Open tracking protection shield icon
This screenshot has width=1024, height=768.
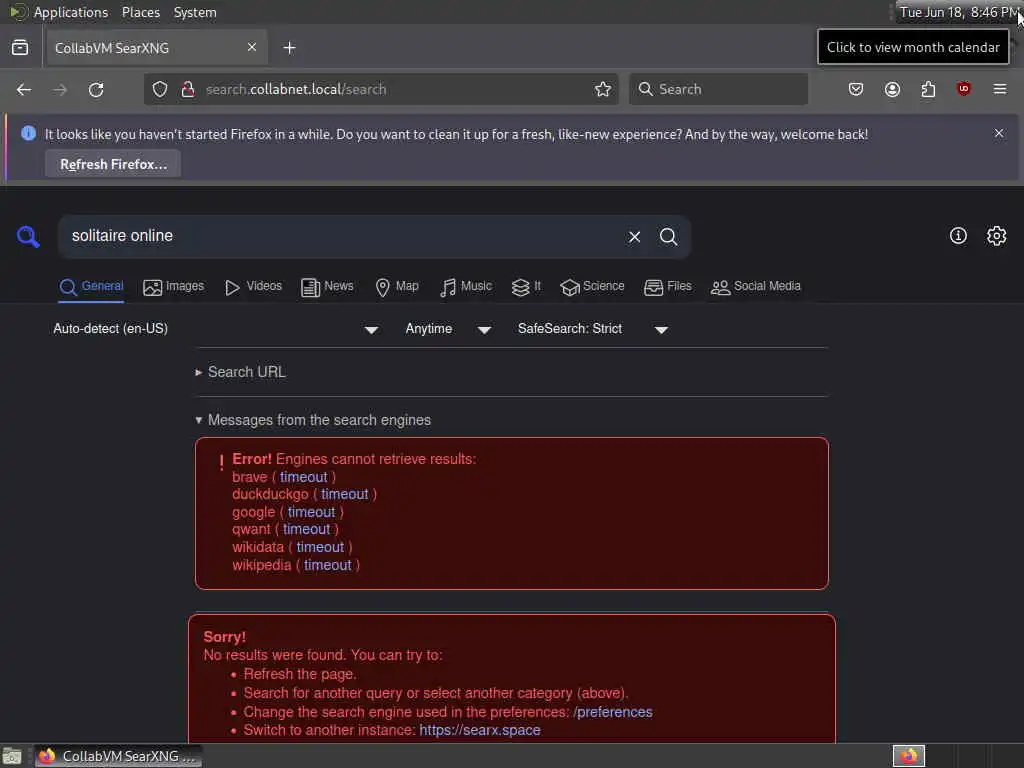click(x=160, y=89)
